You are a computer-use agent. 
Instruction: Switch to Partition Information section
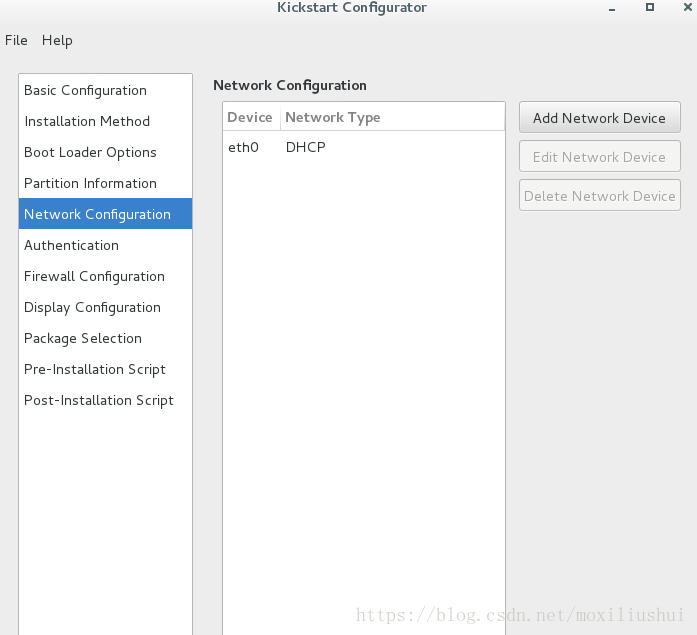click(105, 184)
